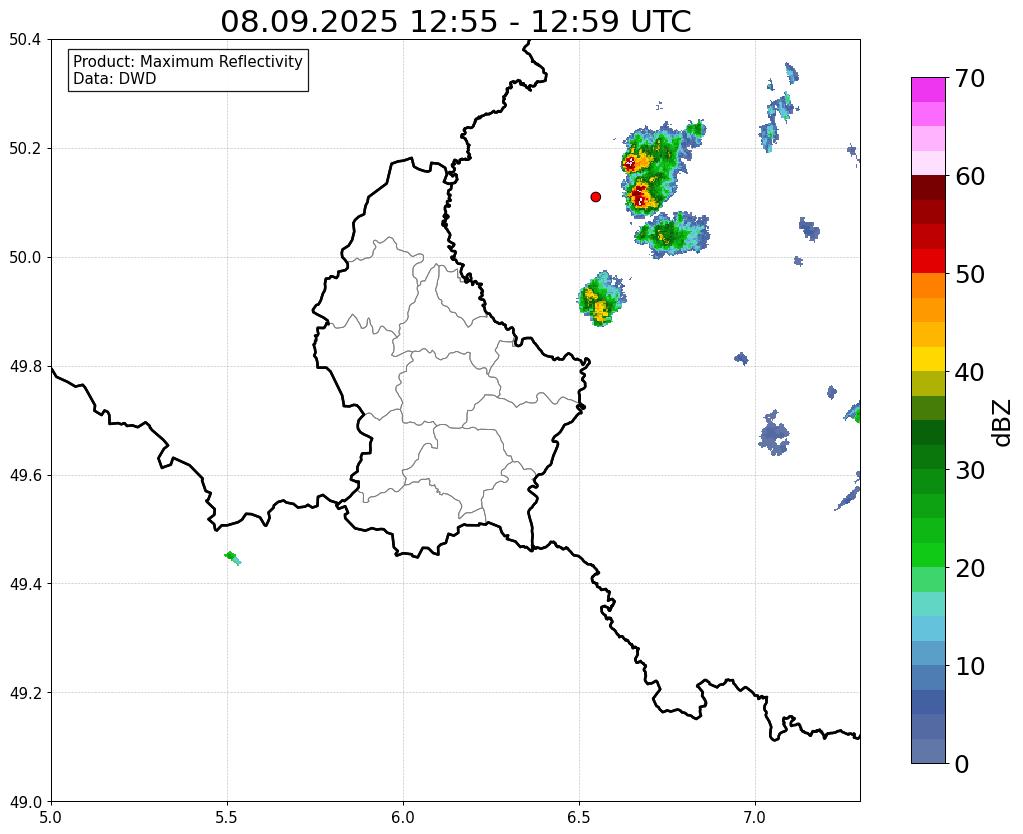Click the x-axis label '5.5'
Viewport: 1023px width, 834px height.
[227, 817]
